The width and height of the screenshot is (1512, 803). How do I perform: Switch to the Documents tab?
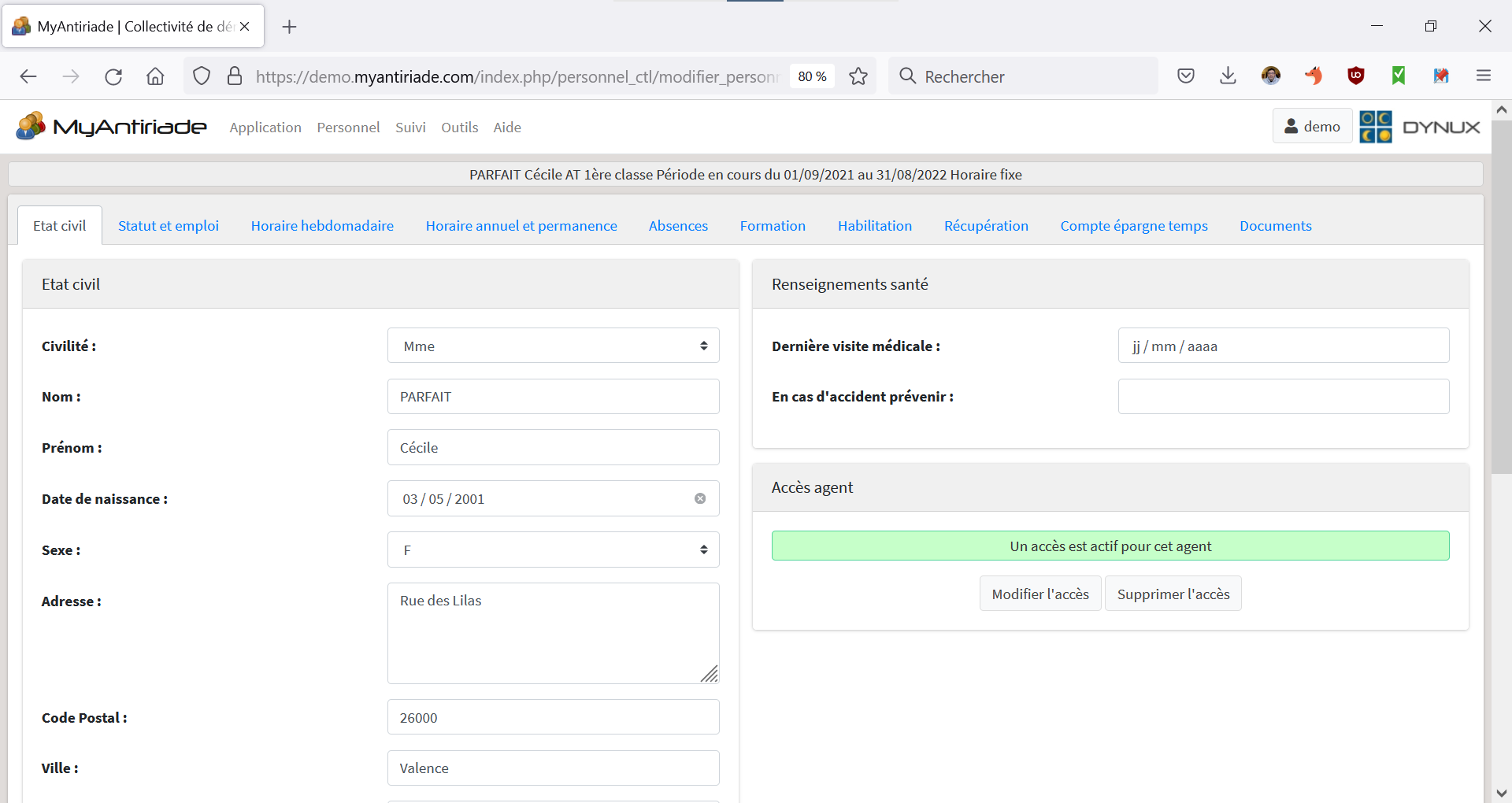point(1276,226)
